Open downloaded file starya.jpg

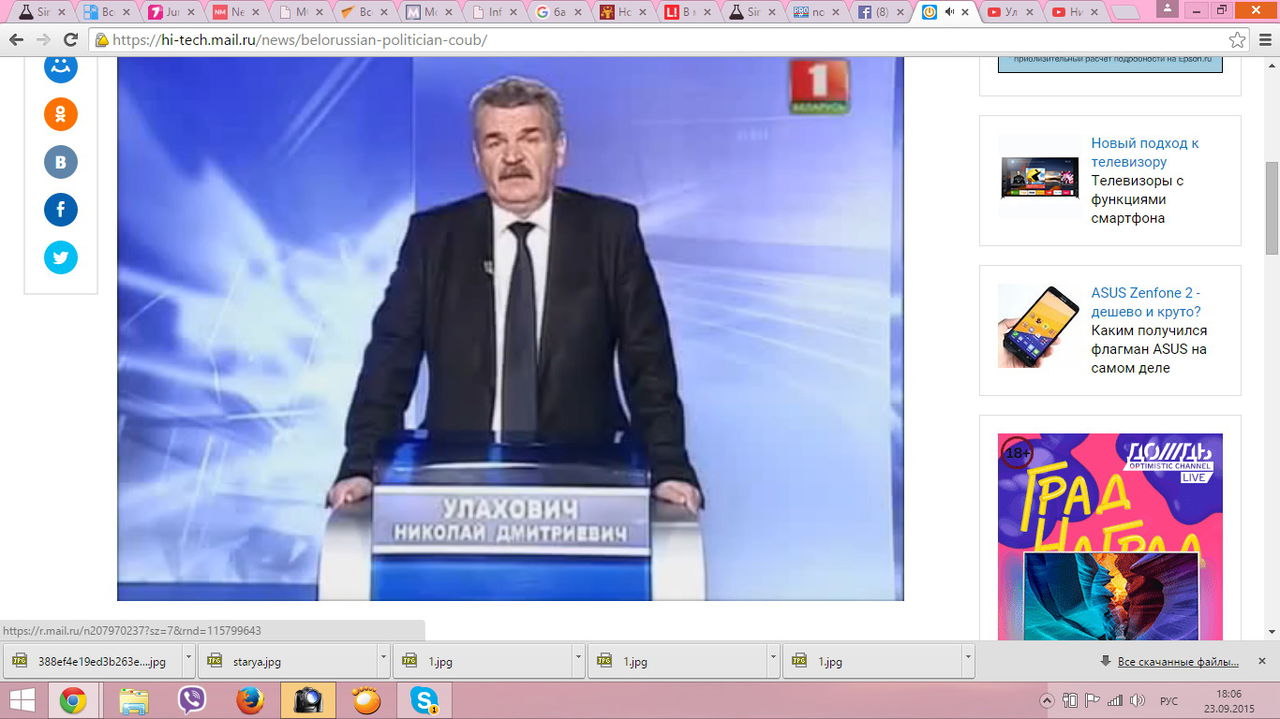click(x=288, y=661)
